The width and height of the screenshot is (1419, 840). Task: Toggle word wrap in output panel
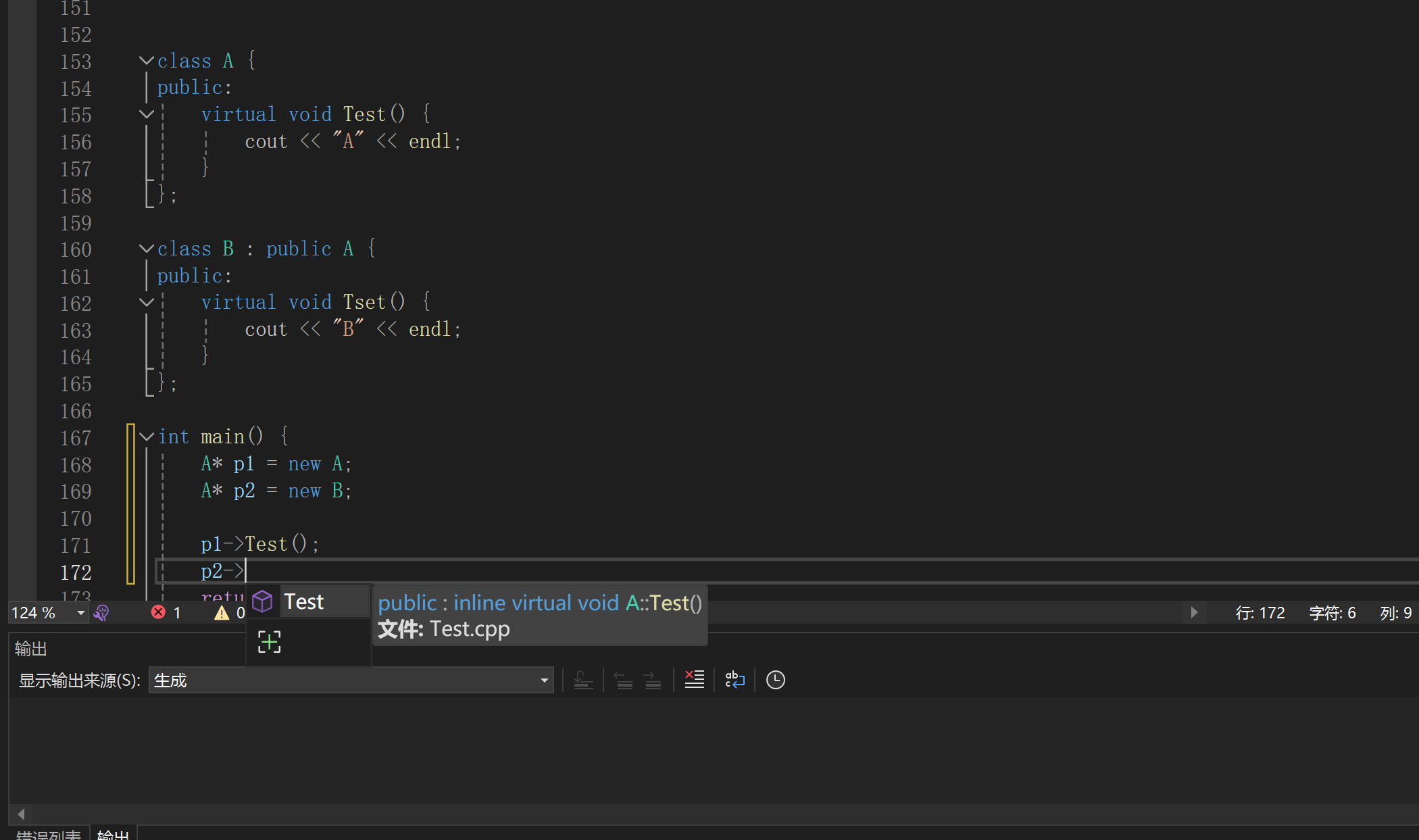coord(735,680)
